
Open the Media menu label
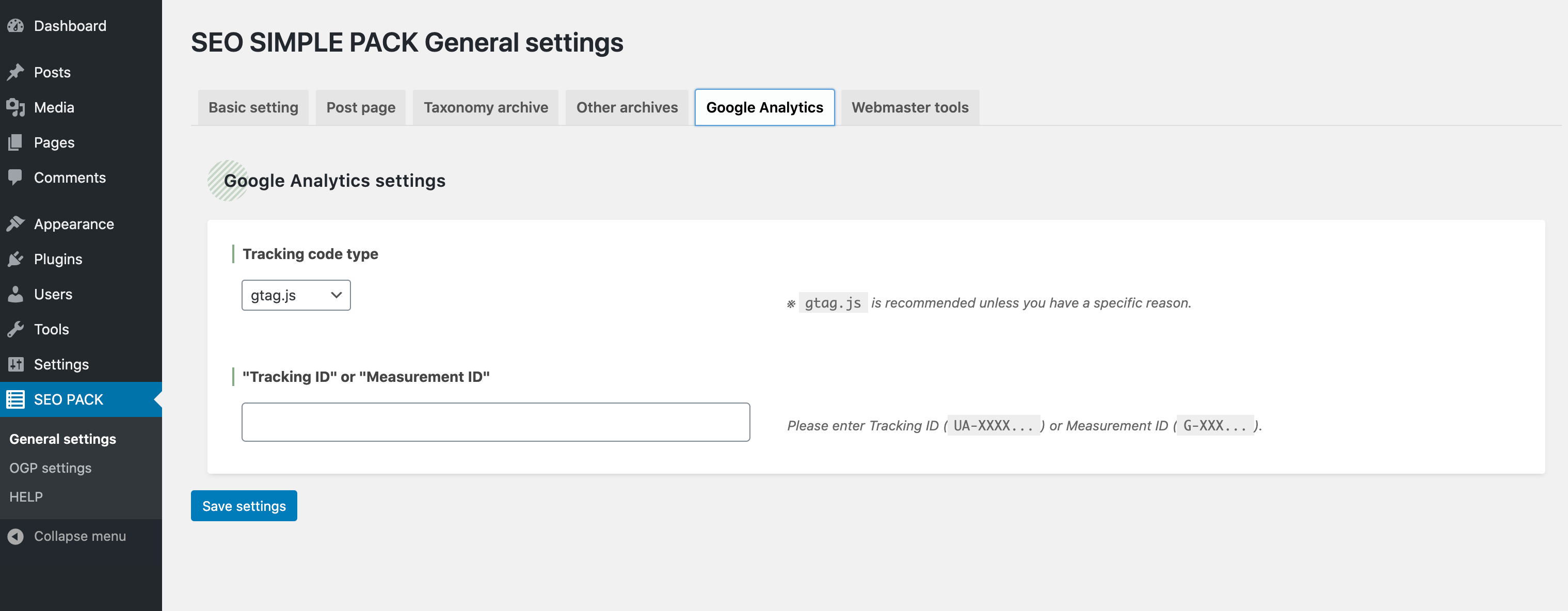click(54, 107)
